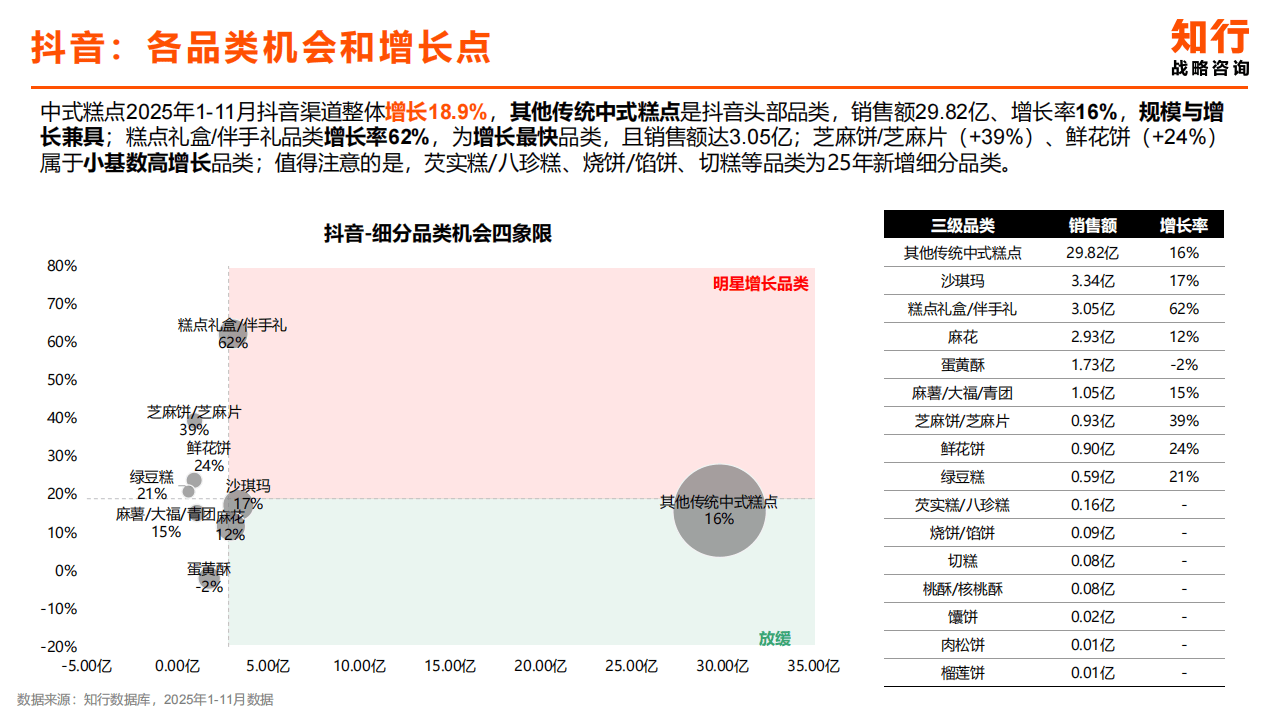This screenshot has height=720, width=1280.
Task: Click the 29.82亿 sales cell
Action: point(1092,253)
